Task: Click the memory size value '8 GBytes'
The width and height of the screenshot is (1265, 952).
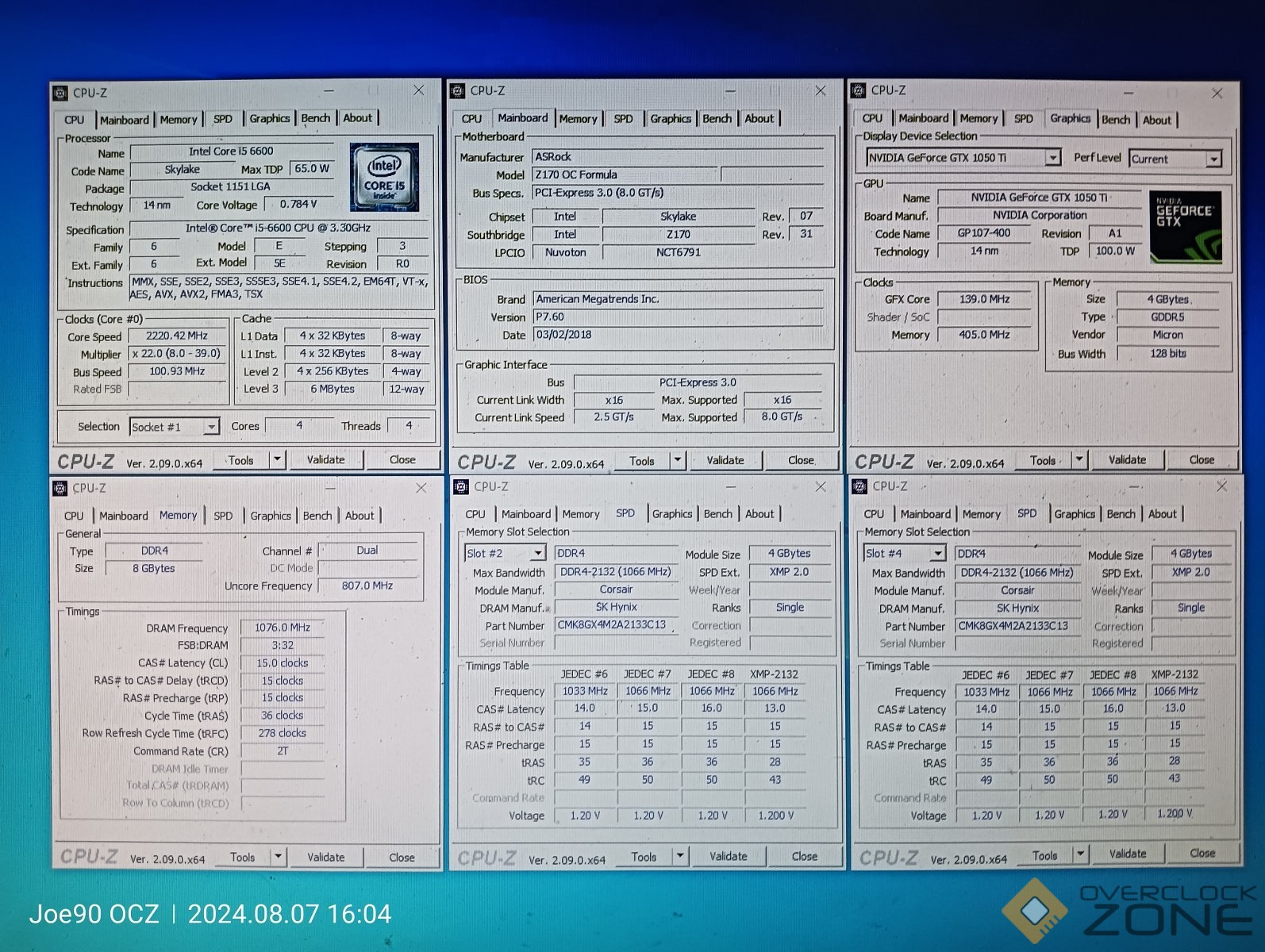Action: click(x=154, y=568)
